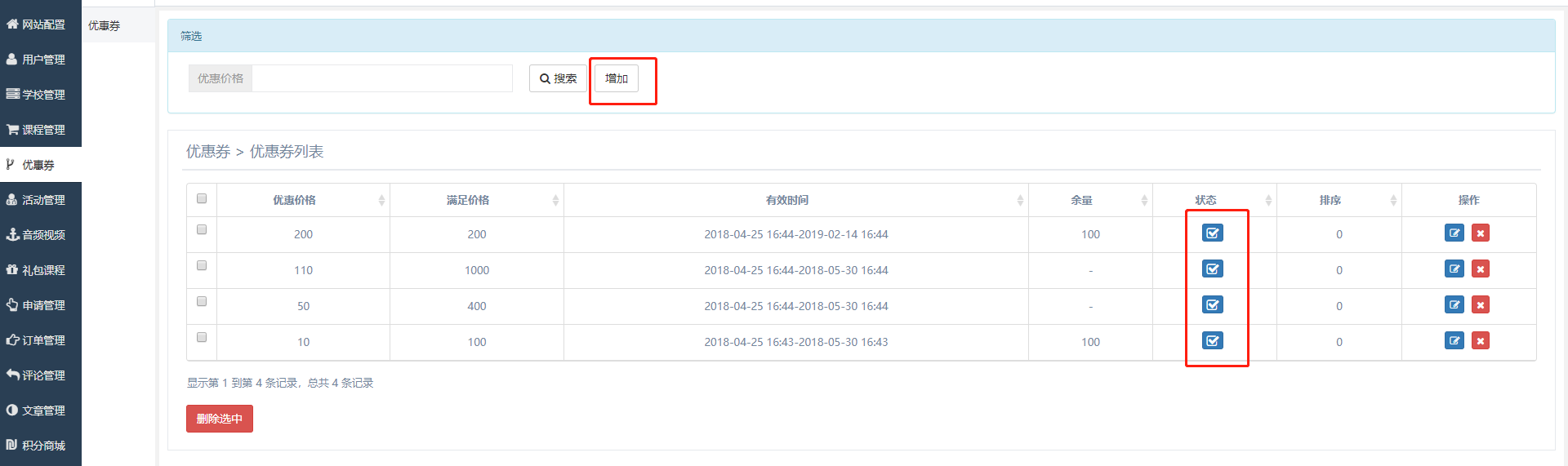Toggle status of the 110 coupon
The width and height of the screenshot is (1568, 466).
coord(1213,269)
